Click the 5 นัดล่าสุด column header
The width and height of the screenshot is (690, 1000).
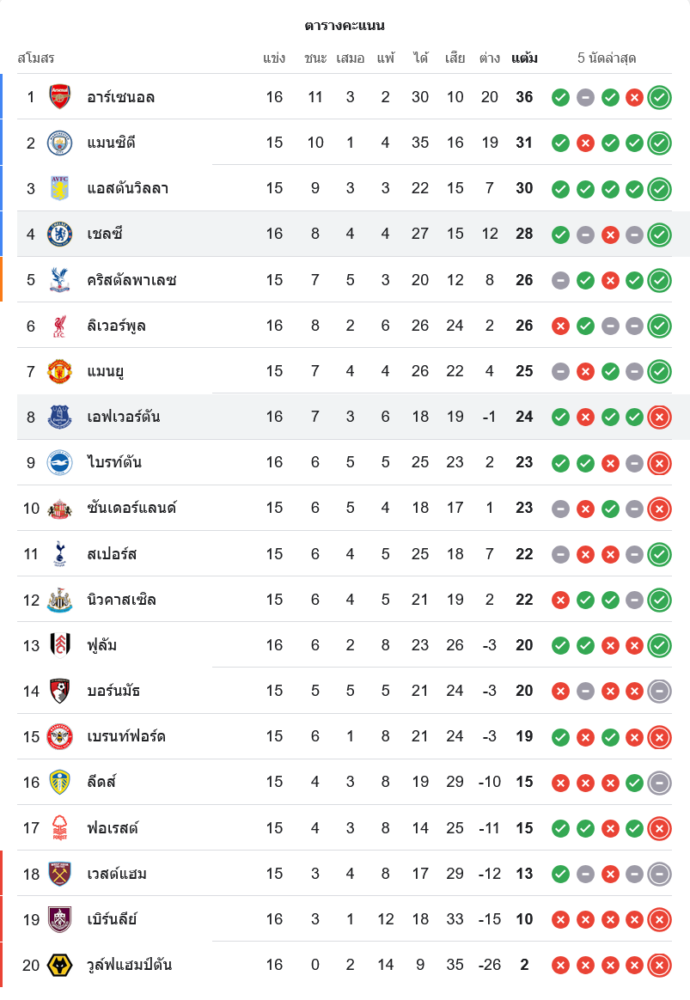[607, 58]
